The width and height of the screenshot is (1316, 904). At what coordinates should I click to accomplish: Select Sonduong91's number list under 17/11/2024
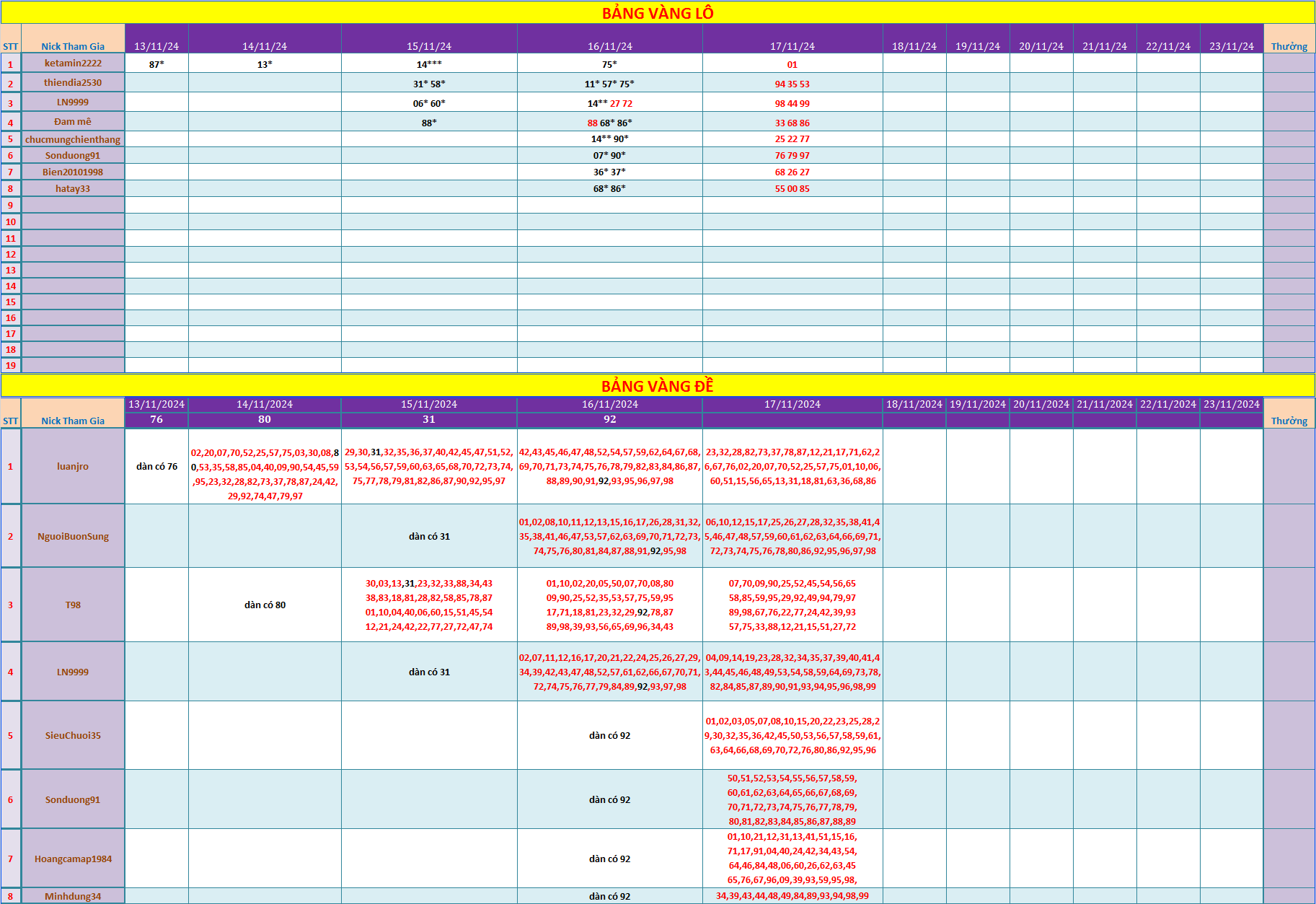[x=792, y=799]
